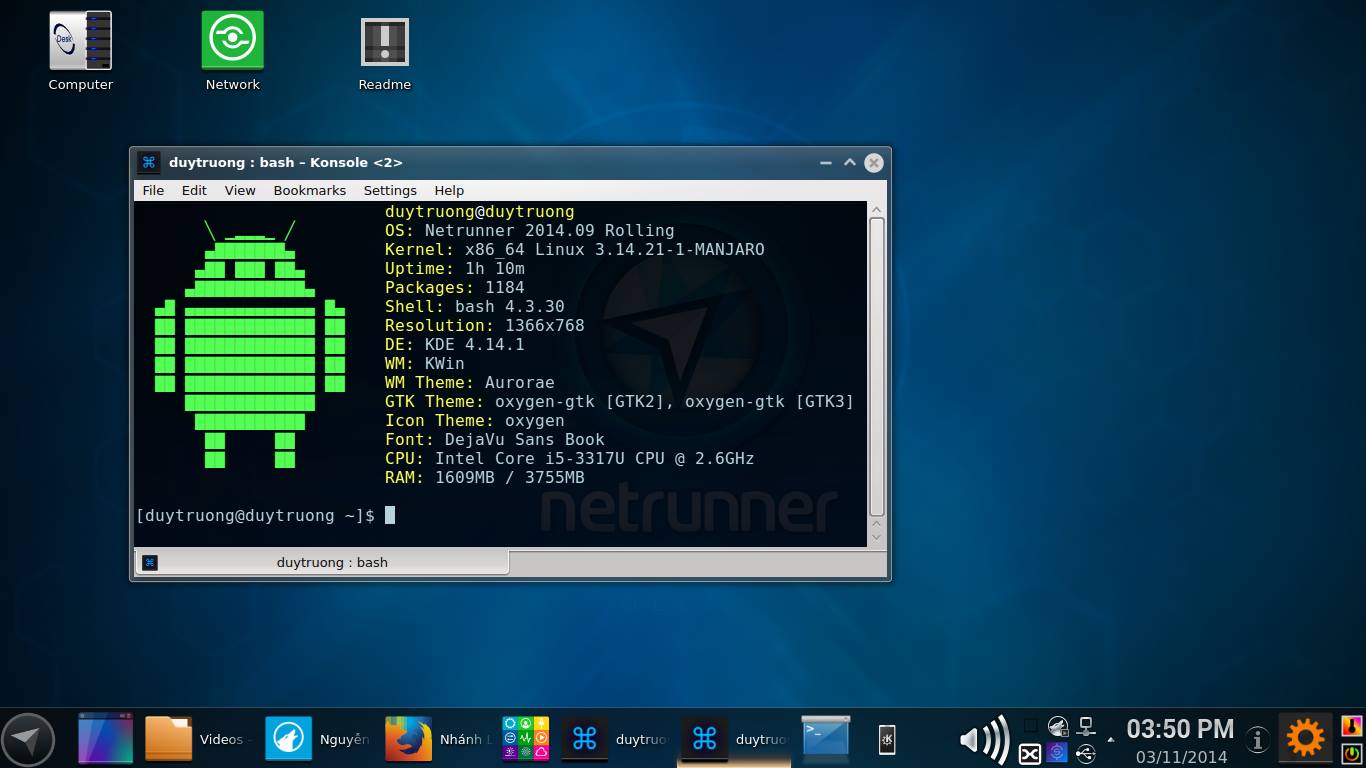Click the 'Resolution: 1366x768' line
The width and height of the screenshot is (1366, 768).
tap(484, 325)
